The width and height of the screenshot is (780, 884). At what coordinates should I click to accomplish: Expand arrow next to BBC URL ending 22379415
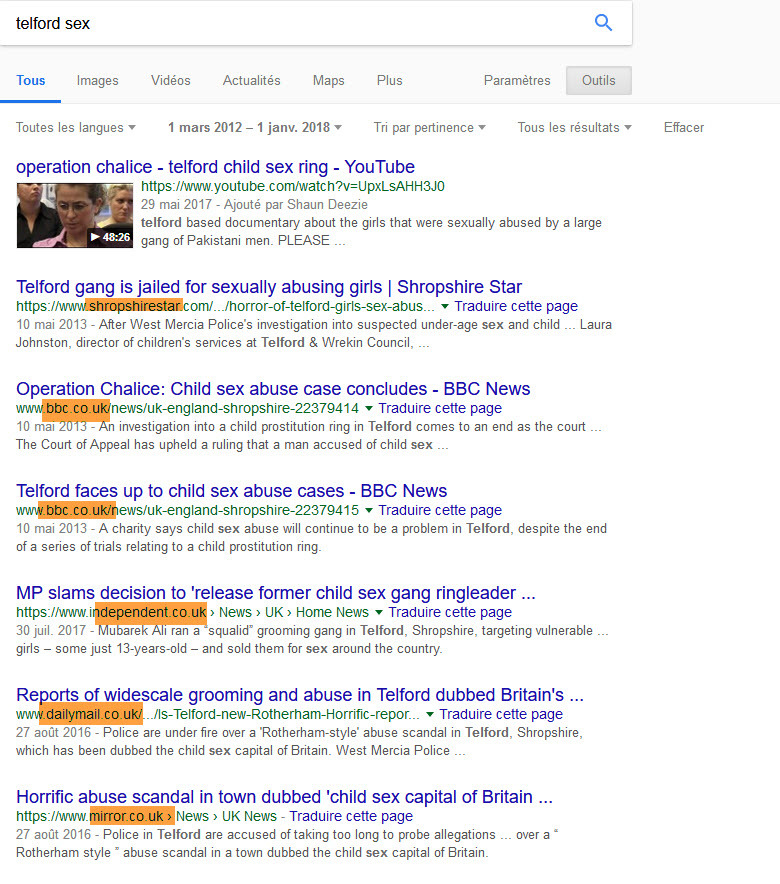pos(369,510)
